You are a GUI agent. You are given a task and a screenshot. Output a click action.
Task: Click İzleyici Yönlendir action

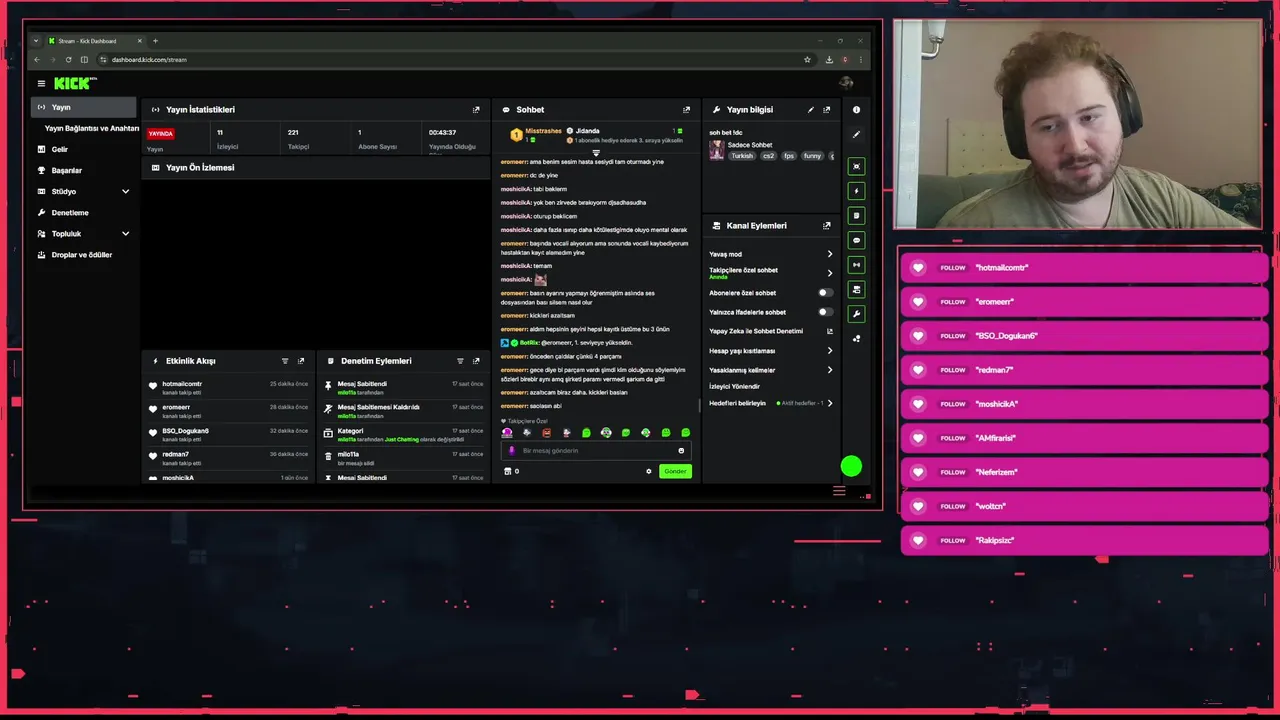click(x=734, y=386)
